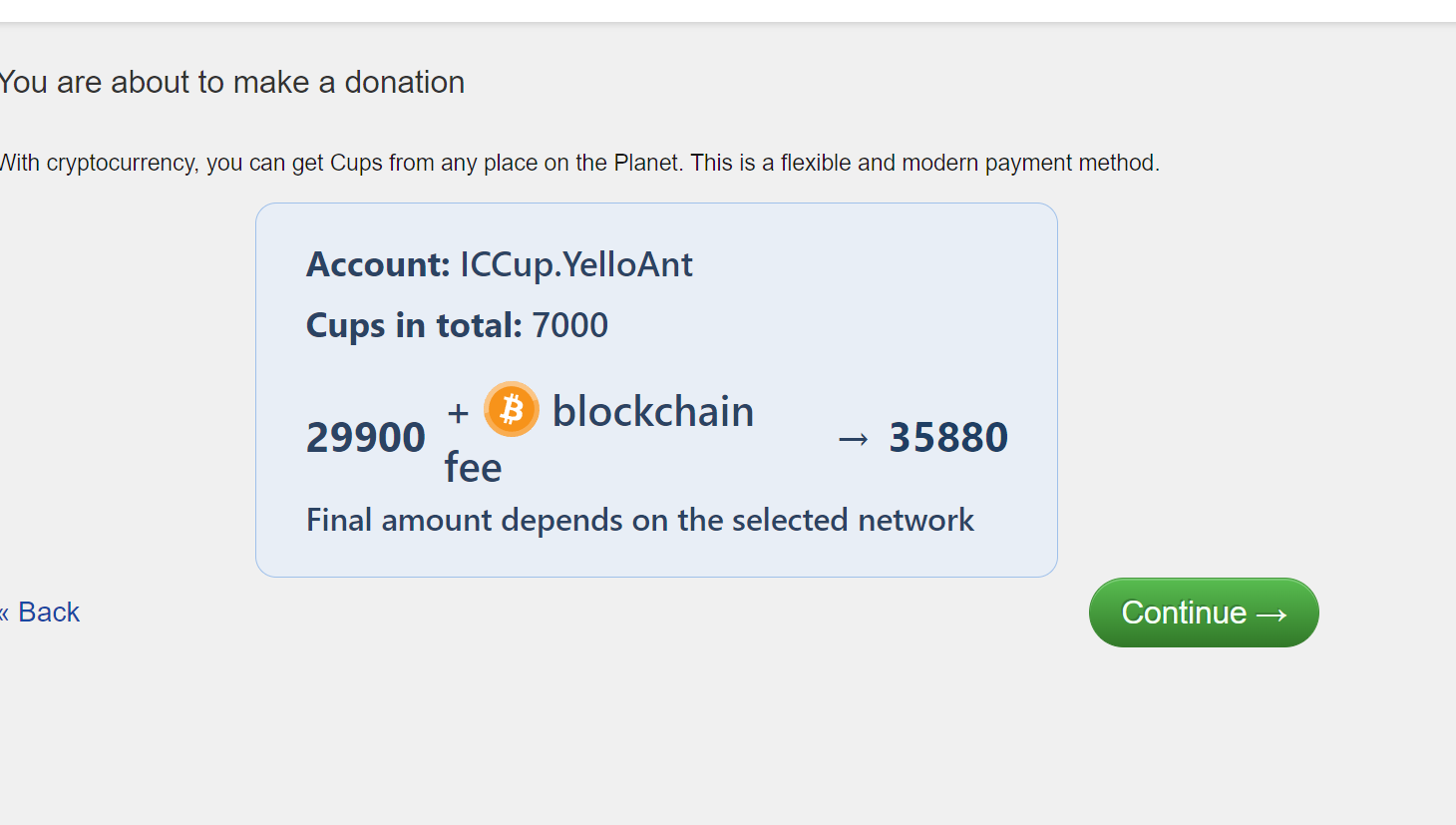Click the cryptocurrency description paragraph

[x=578, y=163]
